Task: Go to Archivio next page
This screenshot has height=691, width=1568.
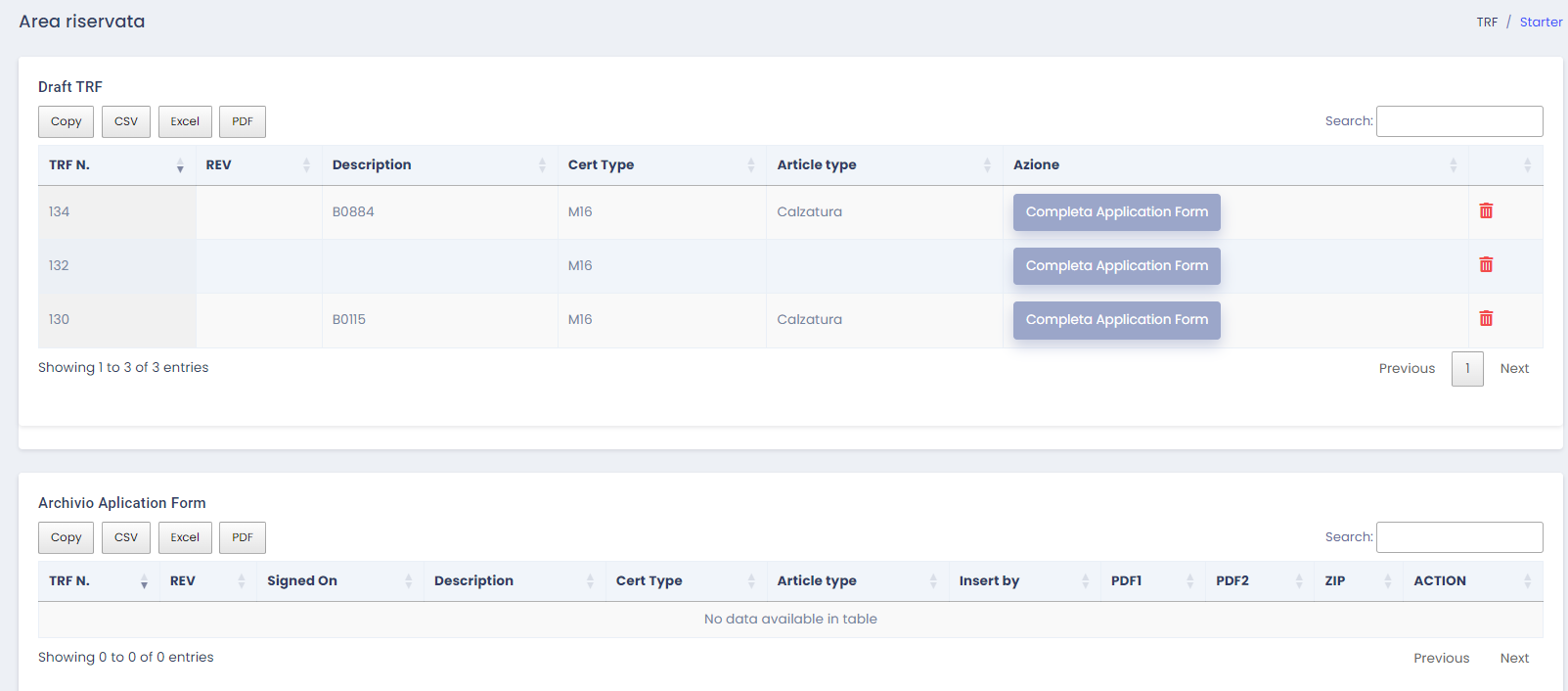Action: (x=1514, y=659)
